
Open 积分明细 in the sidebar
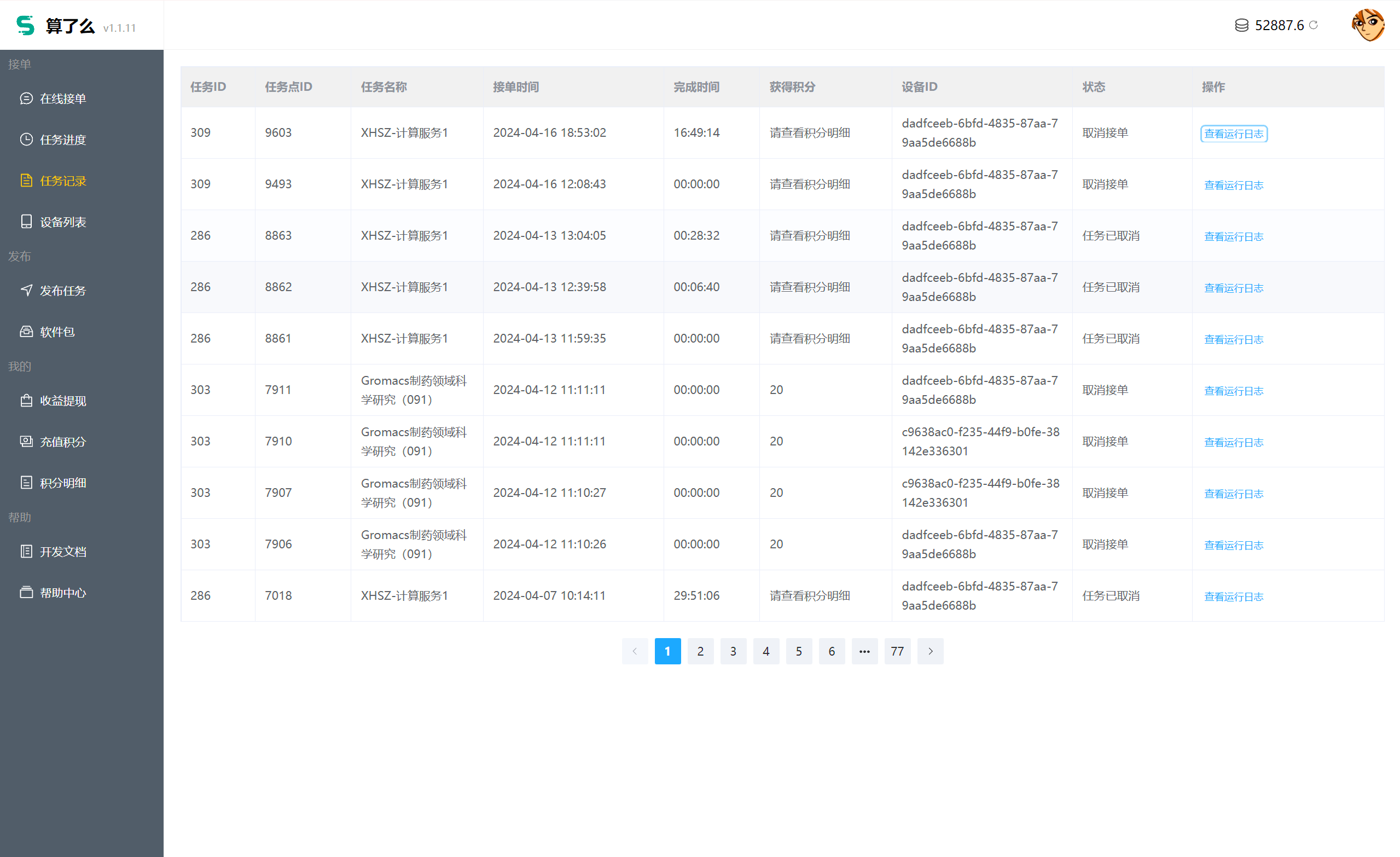pos(62,483)
